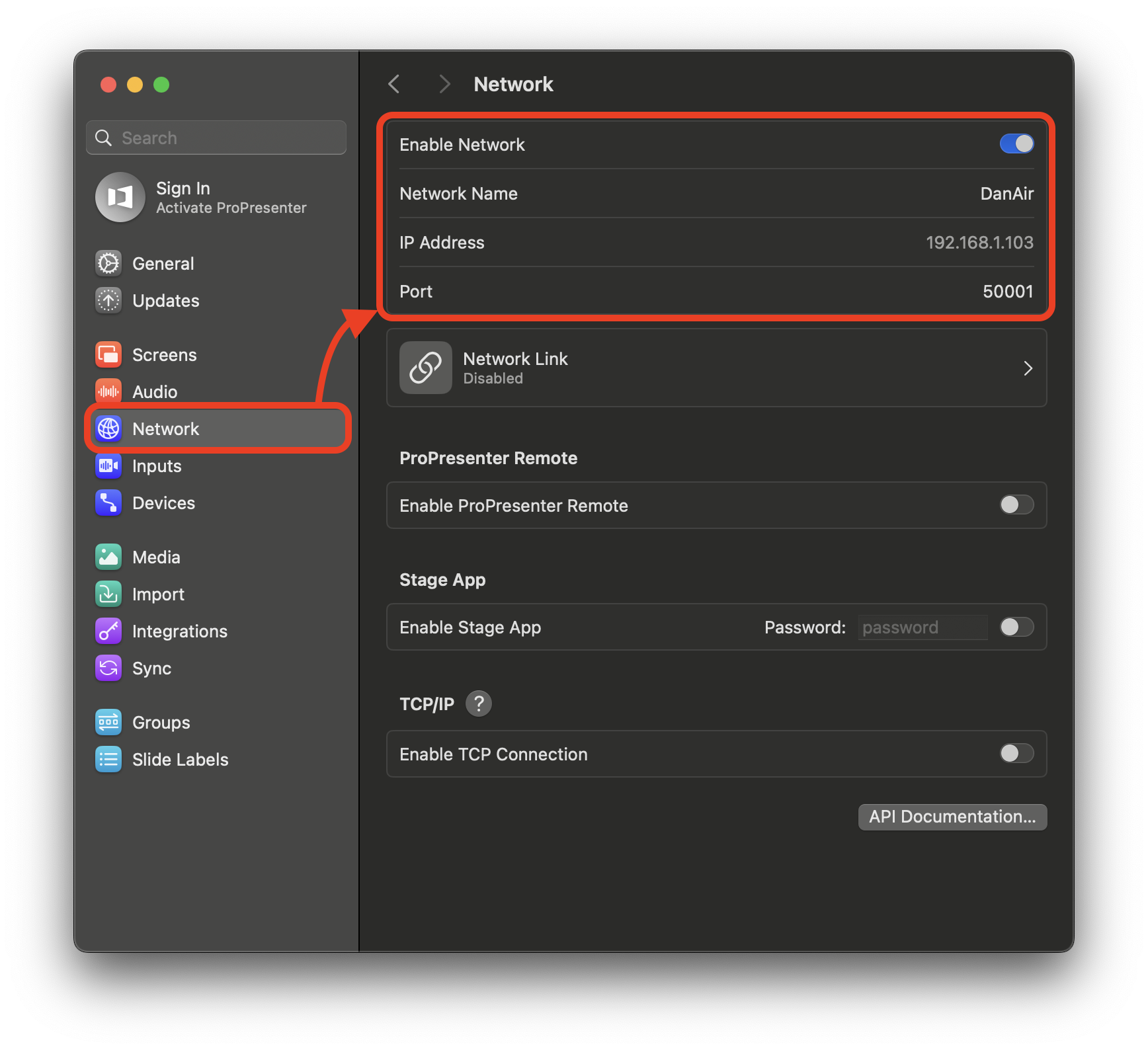Click the Audio waveform icon
The image size is (1148, 1050).
coord(108,391)
